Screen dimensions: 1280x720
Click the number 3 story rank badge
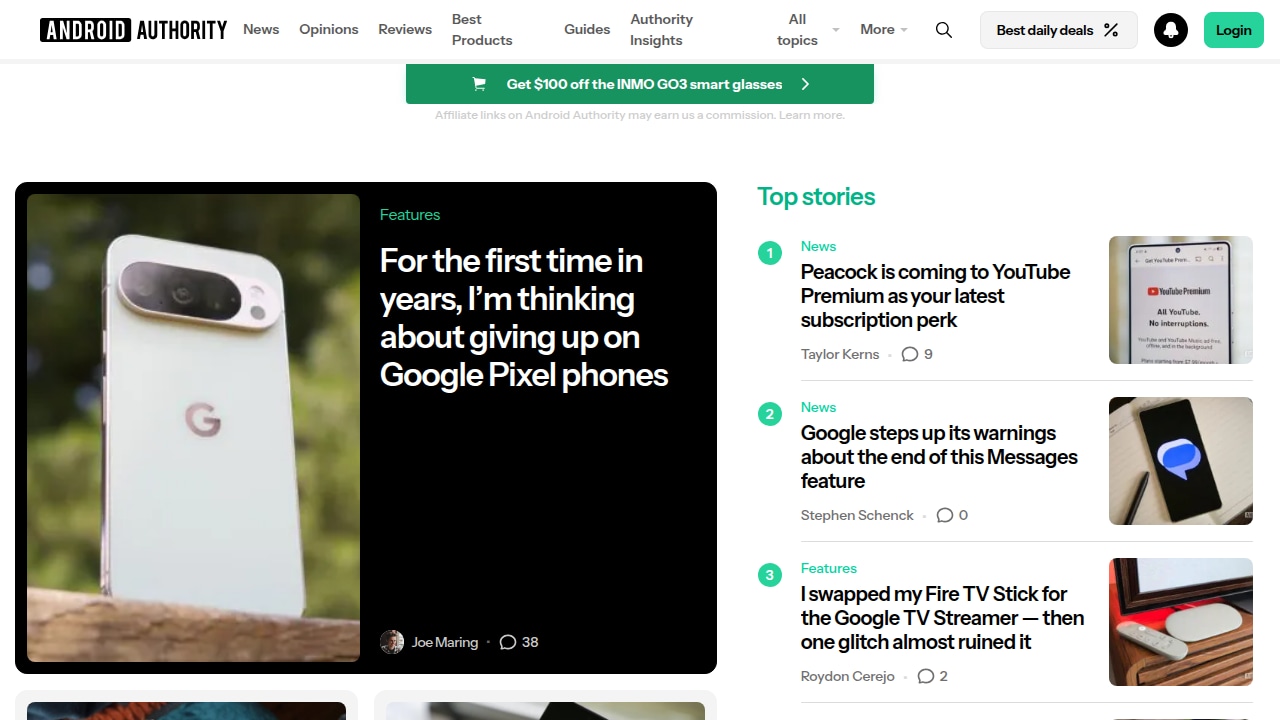[x=770, y=575]
